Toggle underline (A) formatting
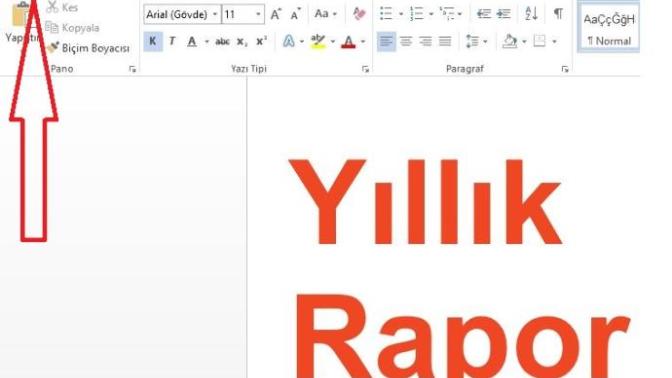 click(192, 41)
